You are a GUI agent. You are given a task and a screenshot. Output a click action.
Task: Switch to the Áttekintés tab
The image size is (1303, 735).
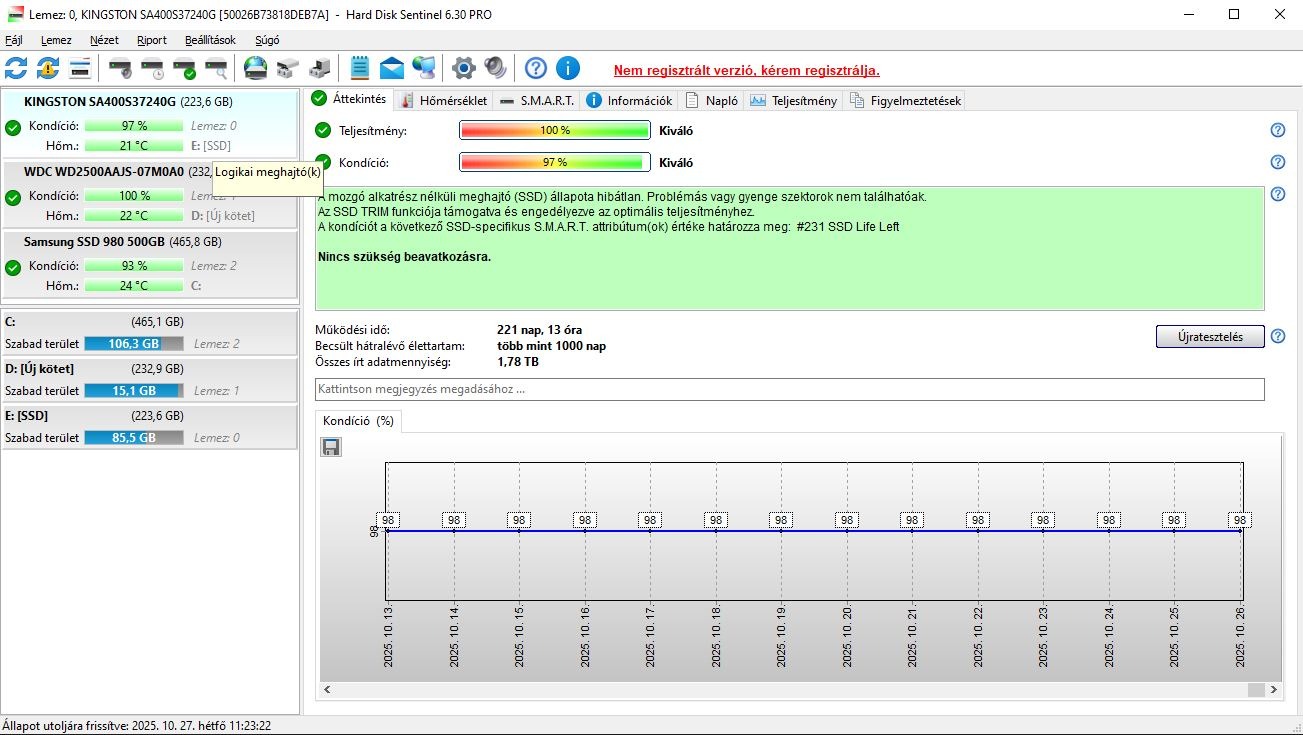pos(349,99)
